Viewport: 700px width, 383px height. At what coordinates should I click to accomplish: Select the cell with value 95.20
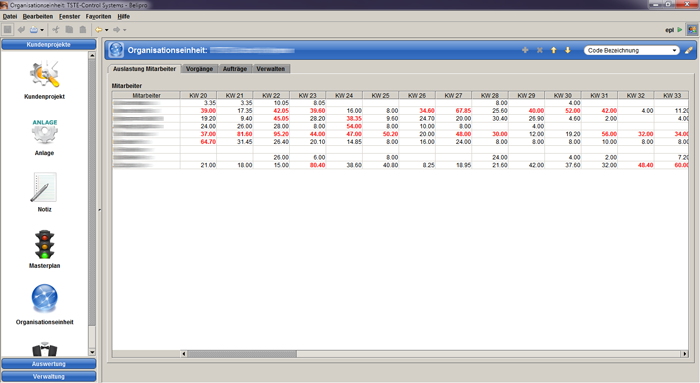tap(271, 134)
